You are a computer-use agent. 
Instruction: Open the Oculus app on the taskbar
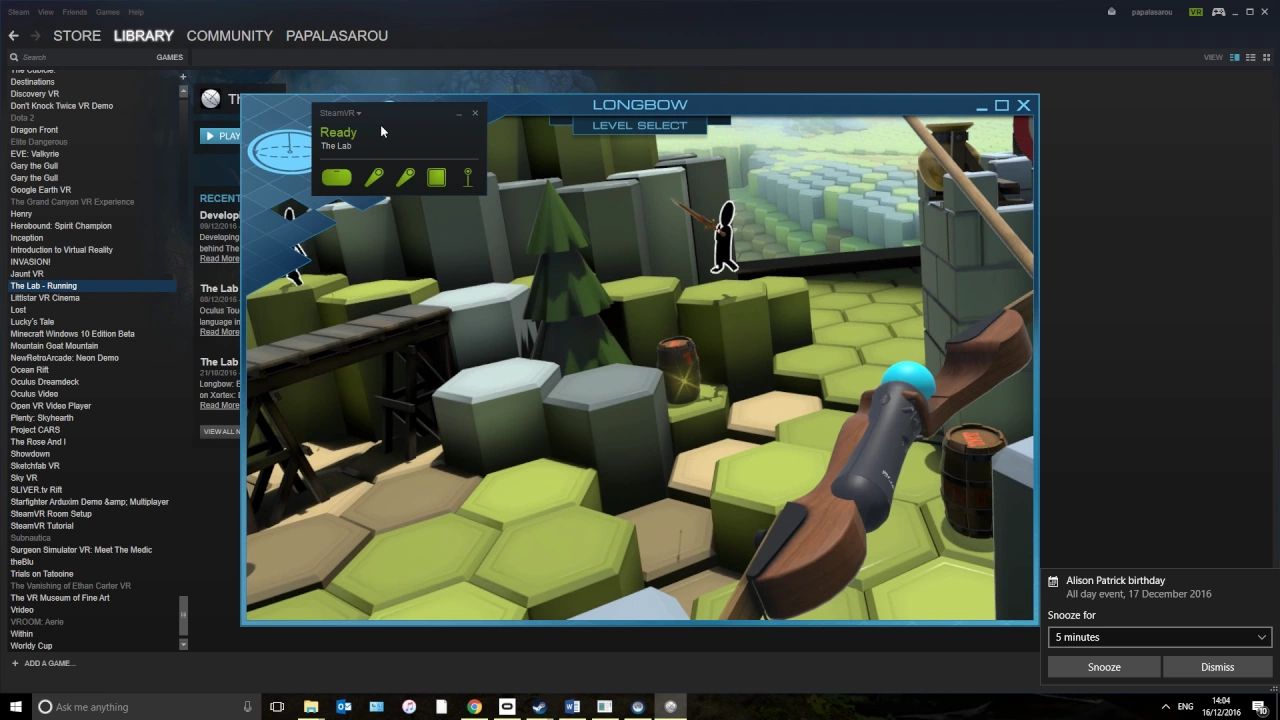click(507, 707)
